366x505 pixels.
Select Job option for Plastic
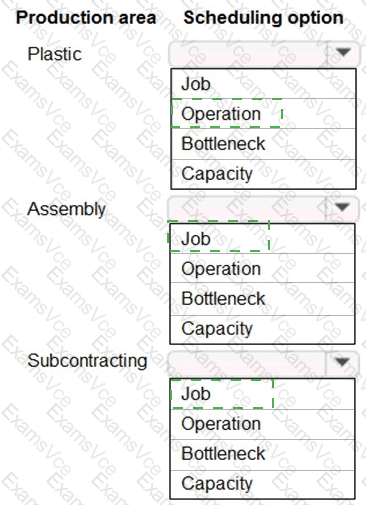click(263, 84)
